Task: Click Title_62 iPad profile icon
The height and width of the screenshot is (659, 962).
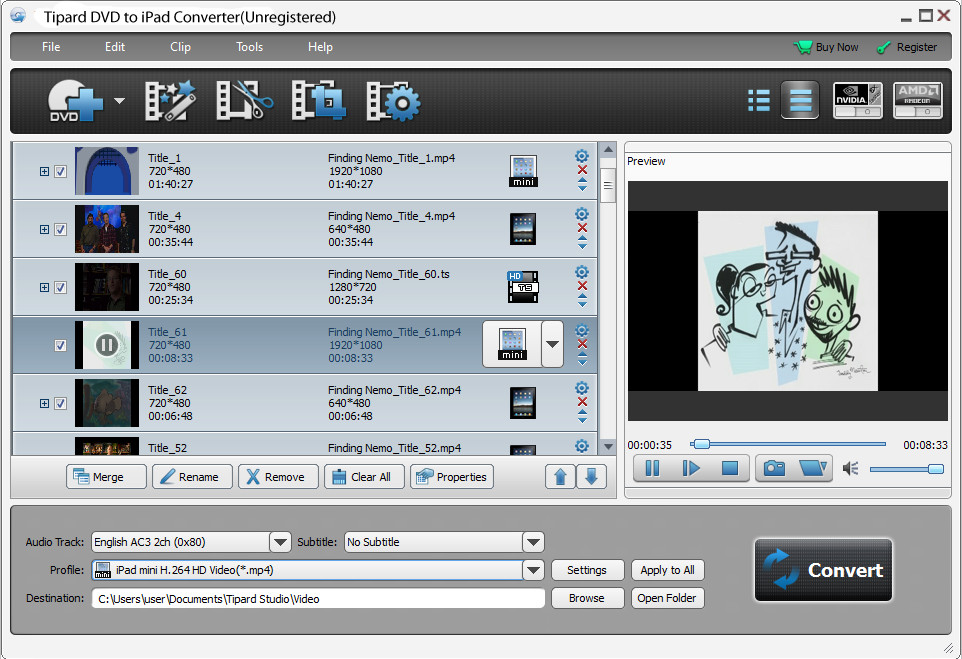Action: [x=523, y=403]
